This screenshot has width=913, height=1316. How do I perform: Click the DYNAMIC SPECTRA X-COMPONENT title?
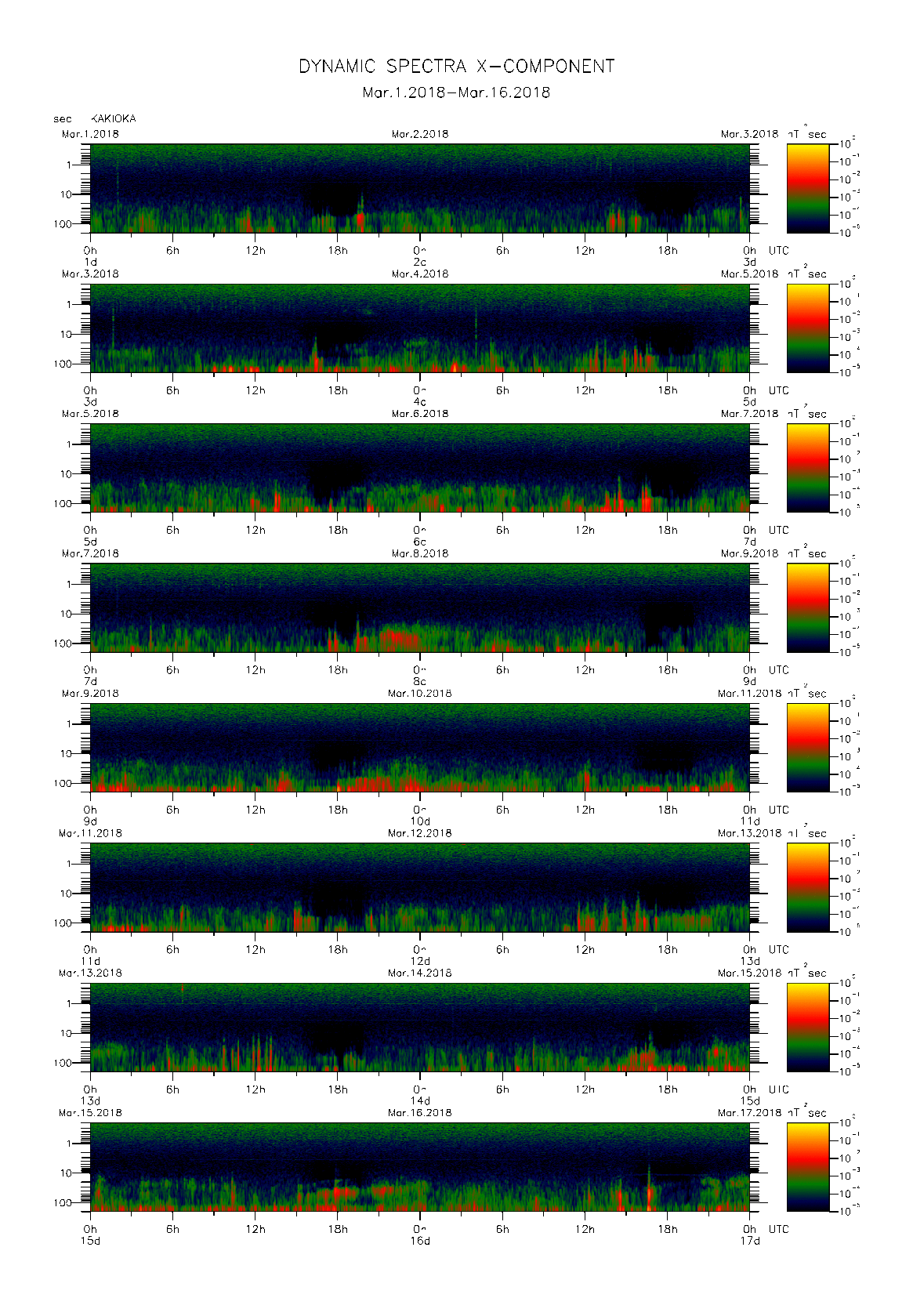tap(456, 67)
